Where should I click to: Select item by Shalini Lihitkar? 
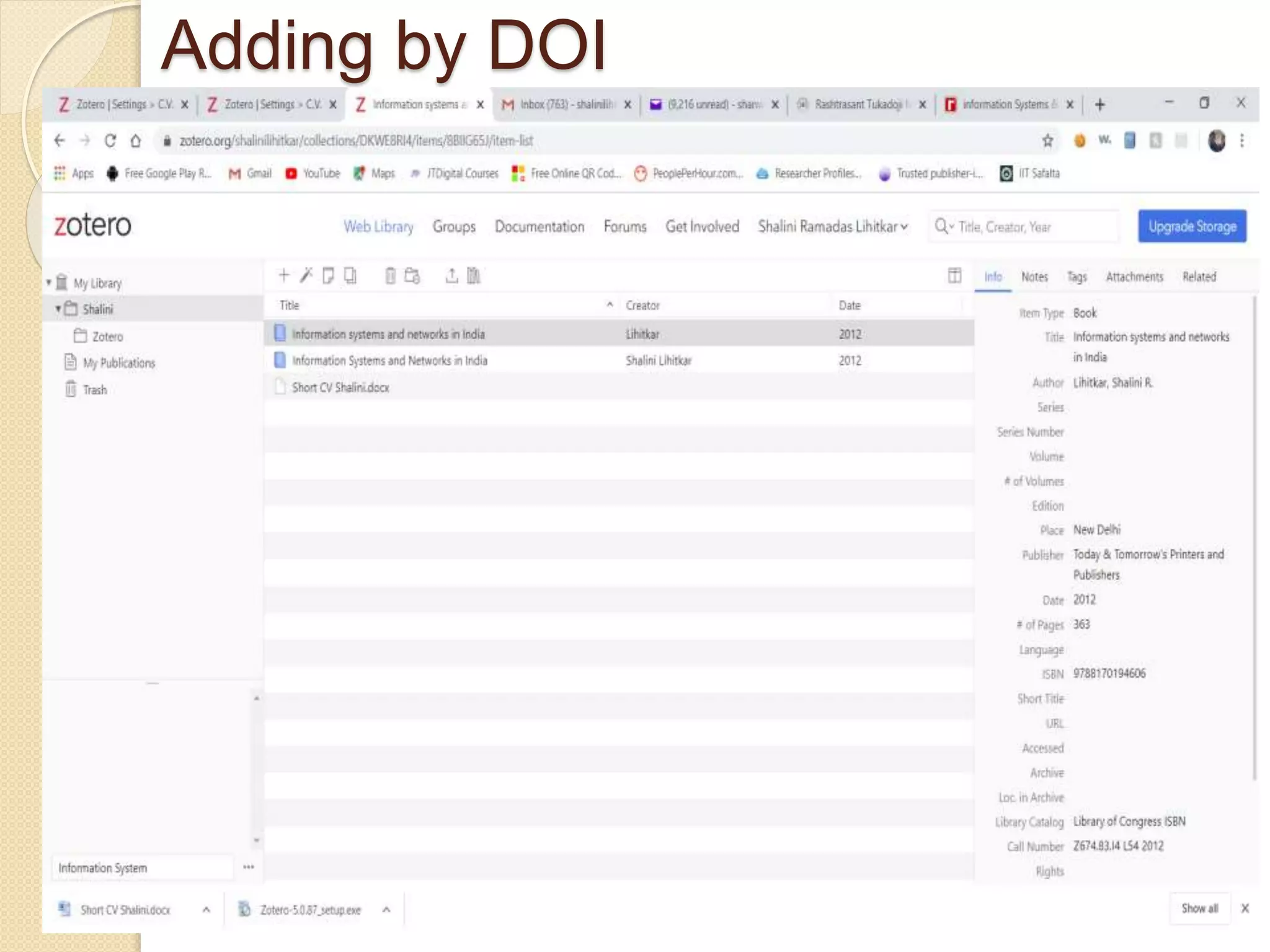click(x=619, y=360)
